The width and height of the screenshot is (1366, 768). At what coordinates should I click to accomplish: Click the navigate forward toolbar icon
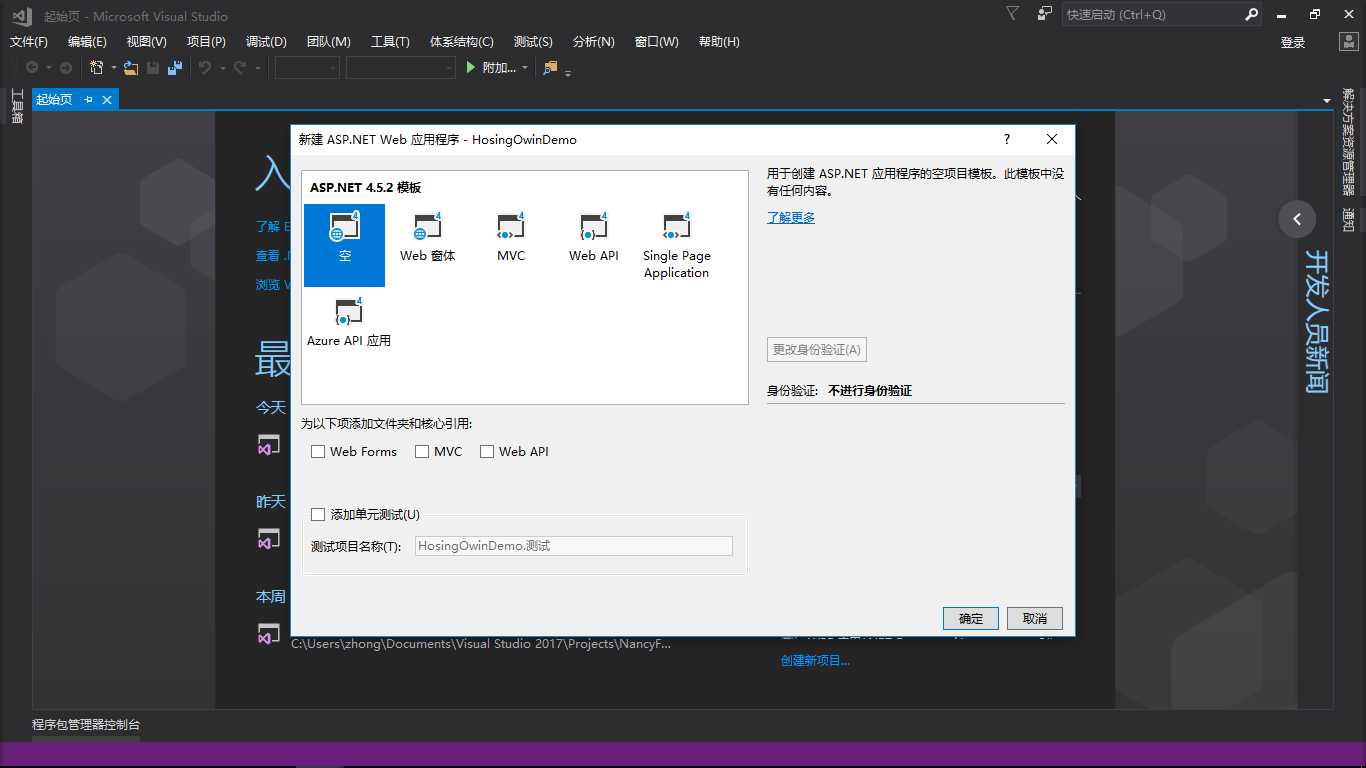(66, 68)
